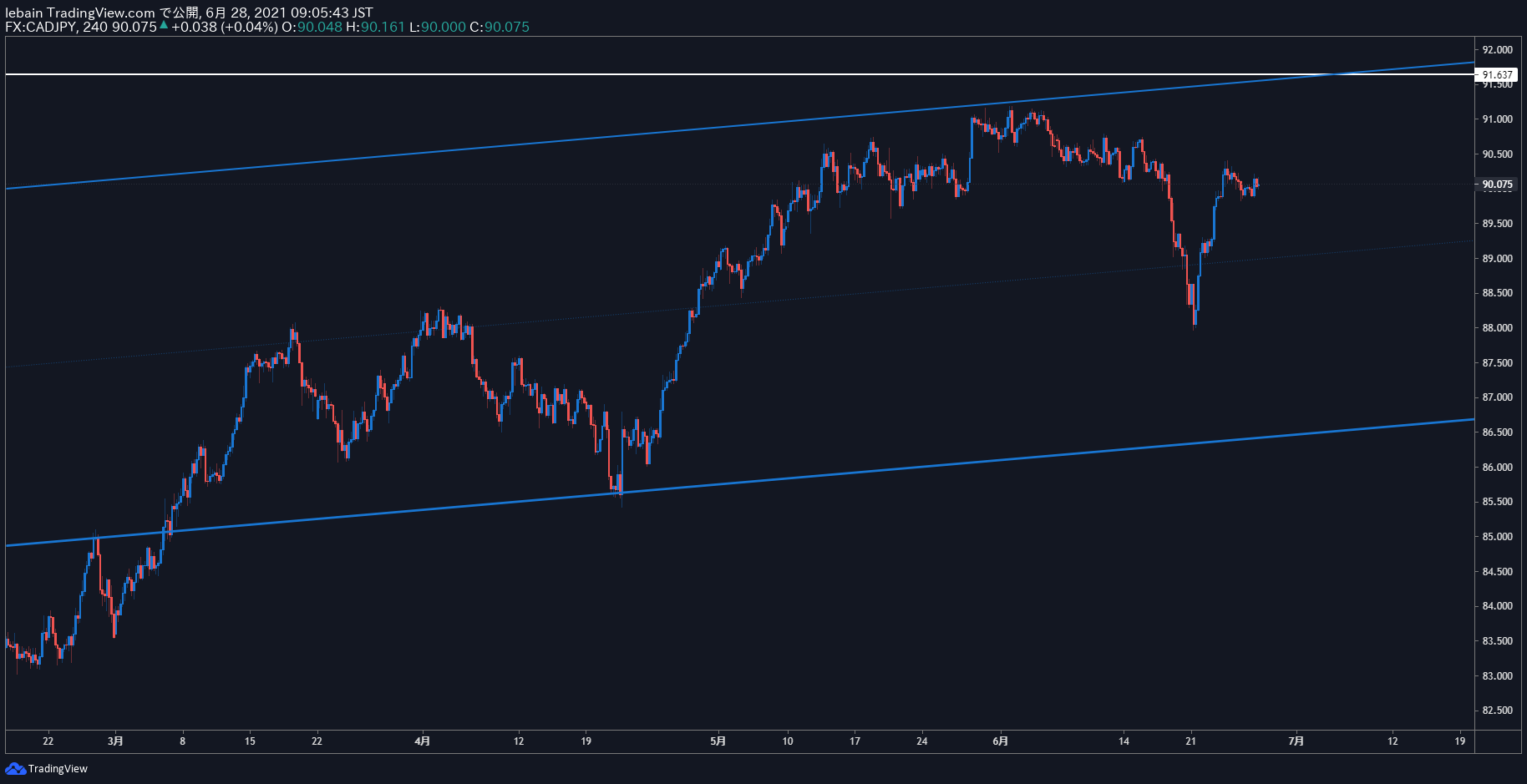Click the 83.500 price axis label
Viewport: 1527px width, 784px height.
click(1497, 641)
